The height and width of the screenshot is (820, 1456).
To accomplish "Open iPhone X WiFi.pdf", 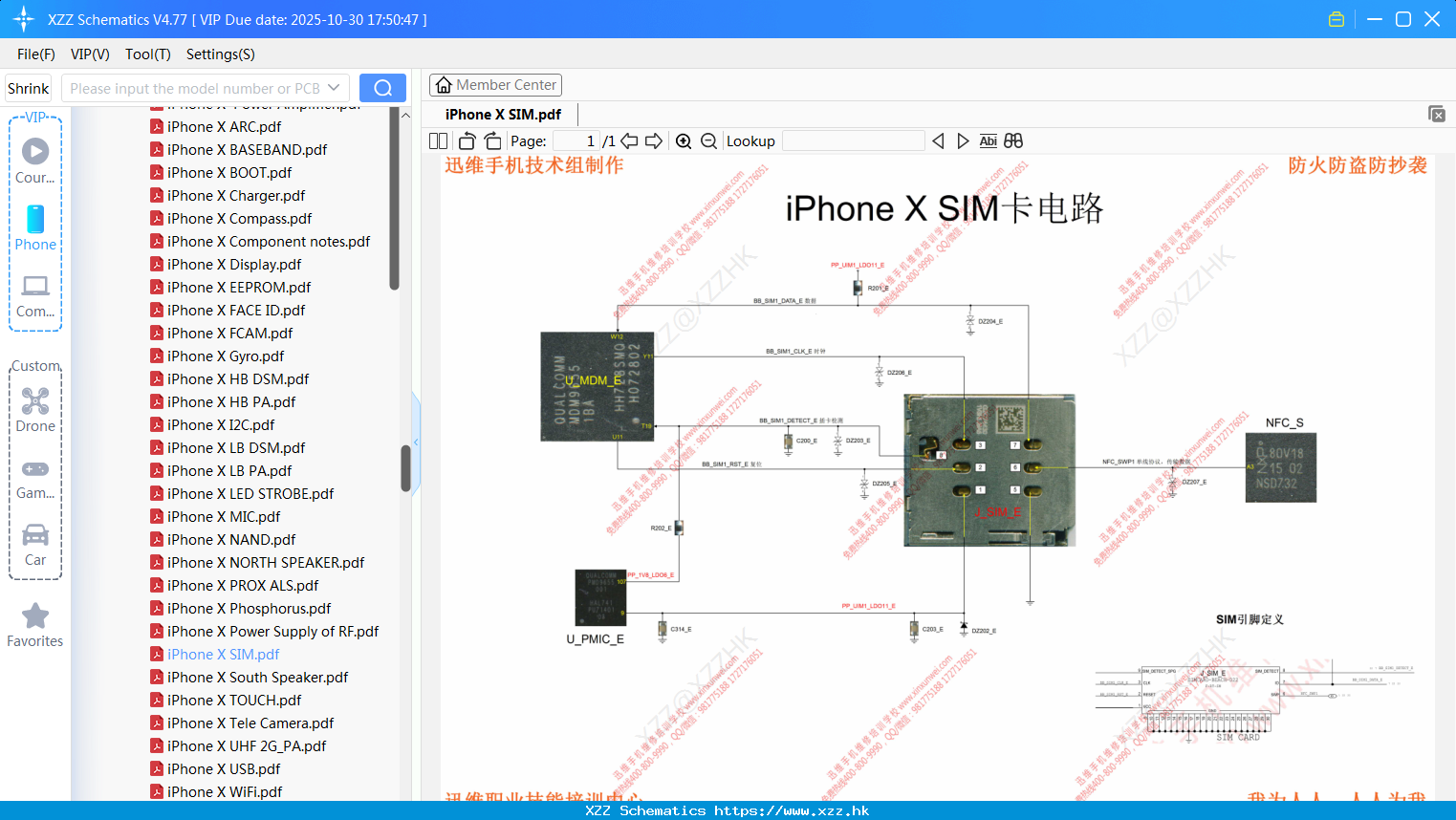I will tap(225, 791).
